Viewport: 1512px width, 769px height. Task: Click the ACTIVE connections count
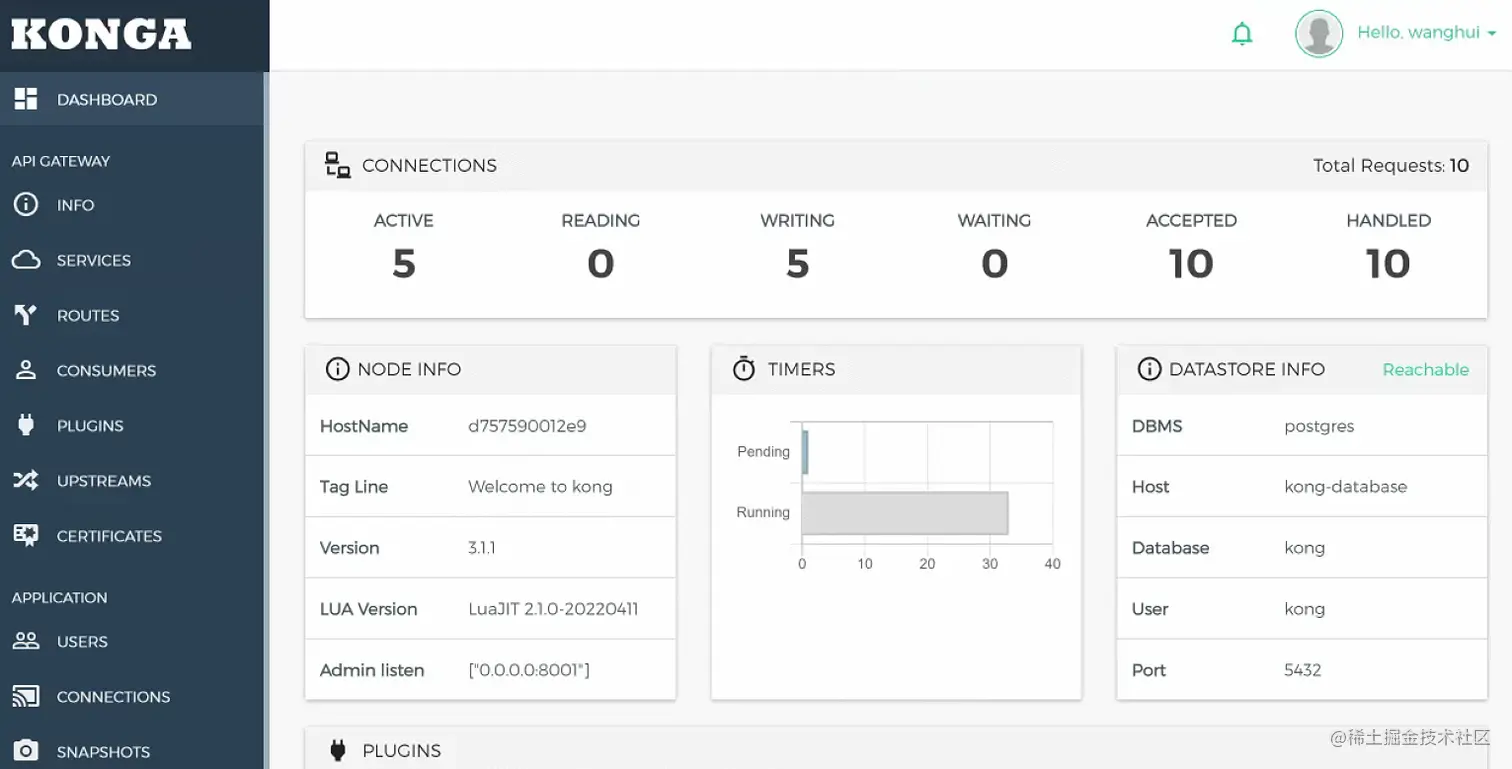tap(403, 263)
